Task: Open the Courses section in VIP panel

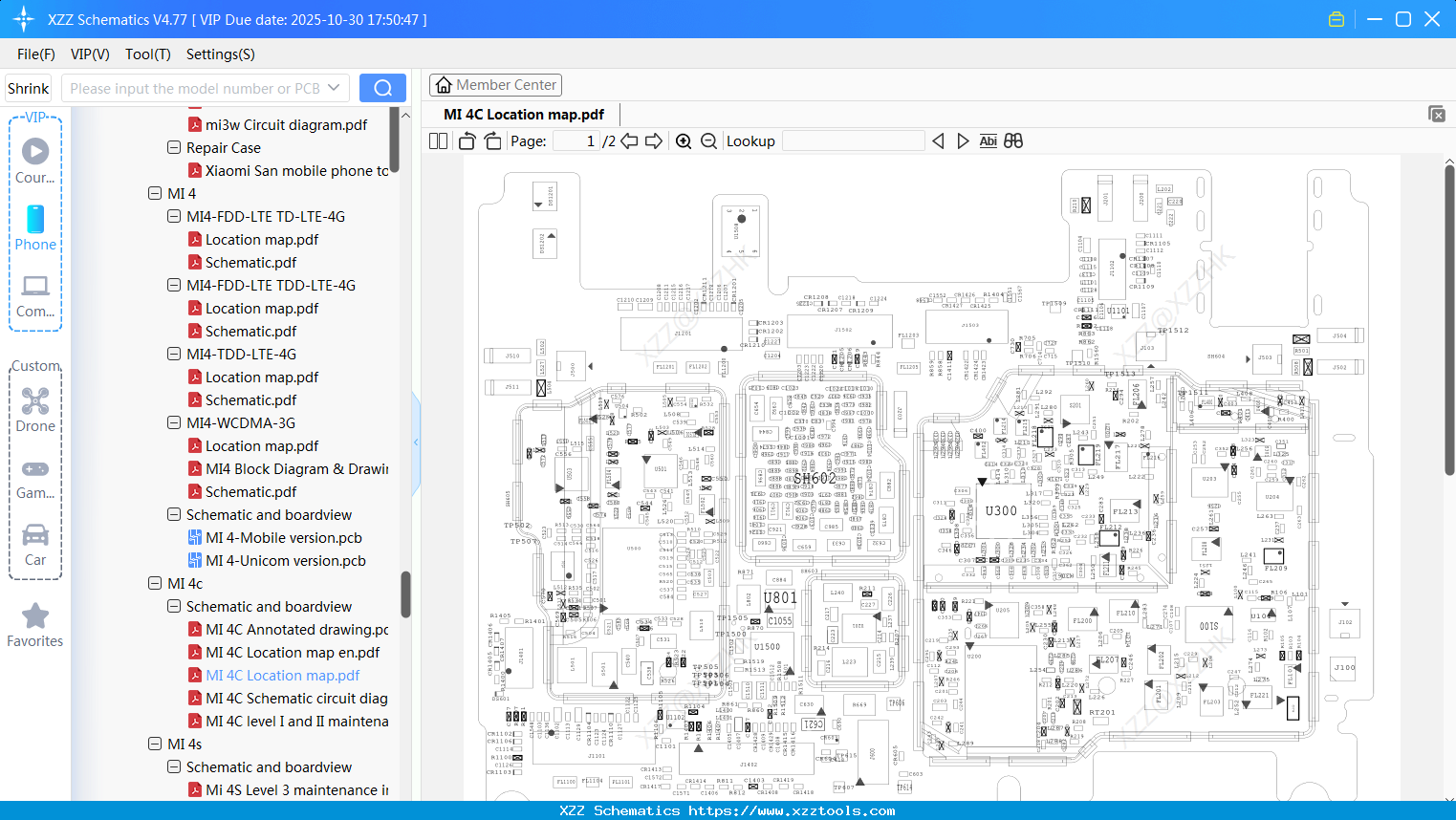Action: point(35,162)
